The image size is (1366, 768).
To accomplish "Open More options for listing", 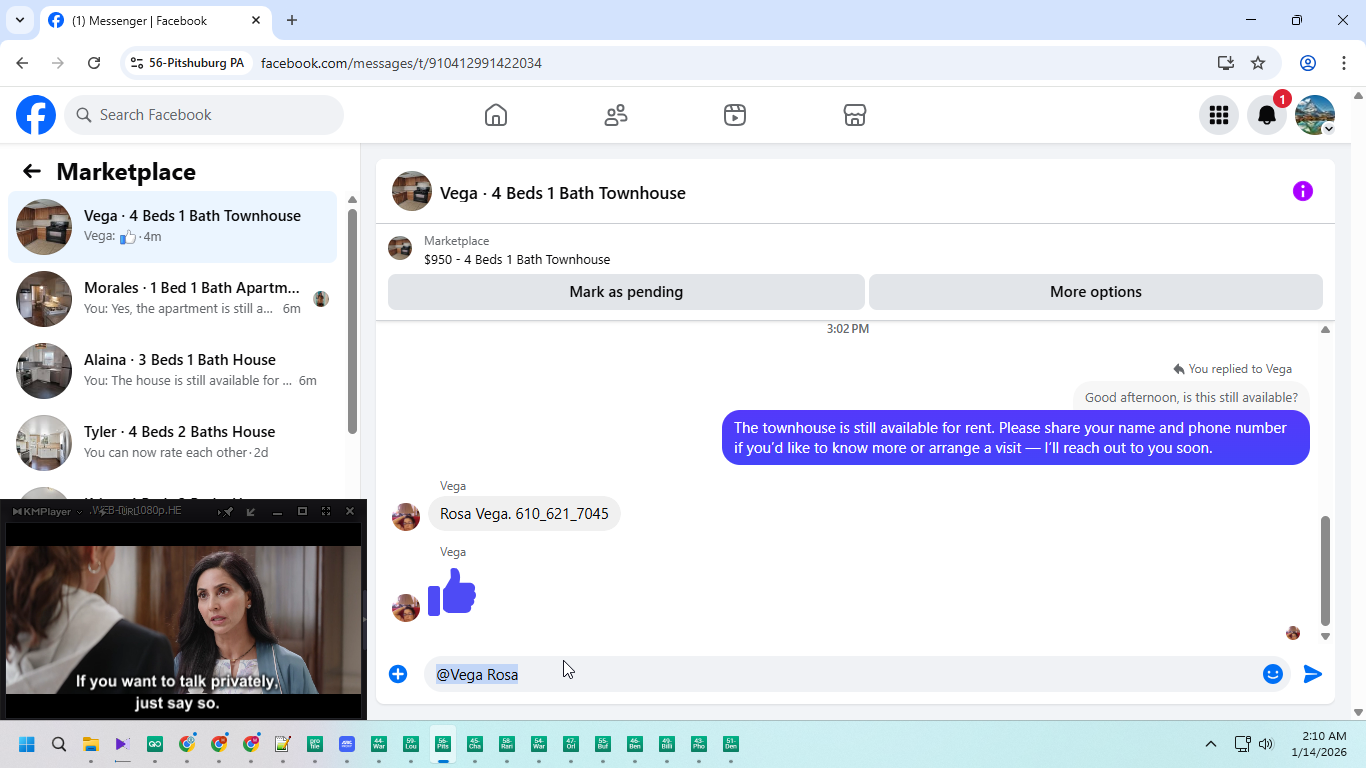I will coord(1096,292).
